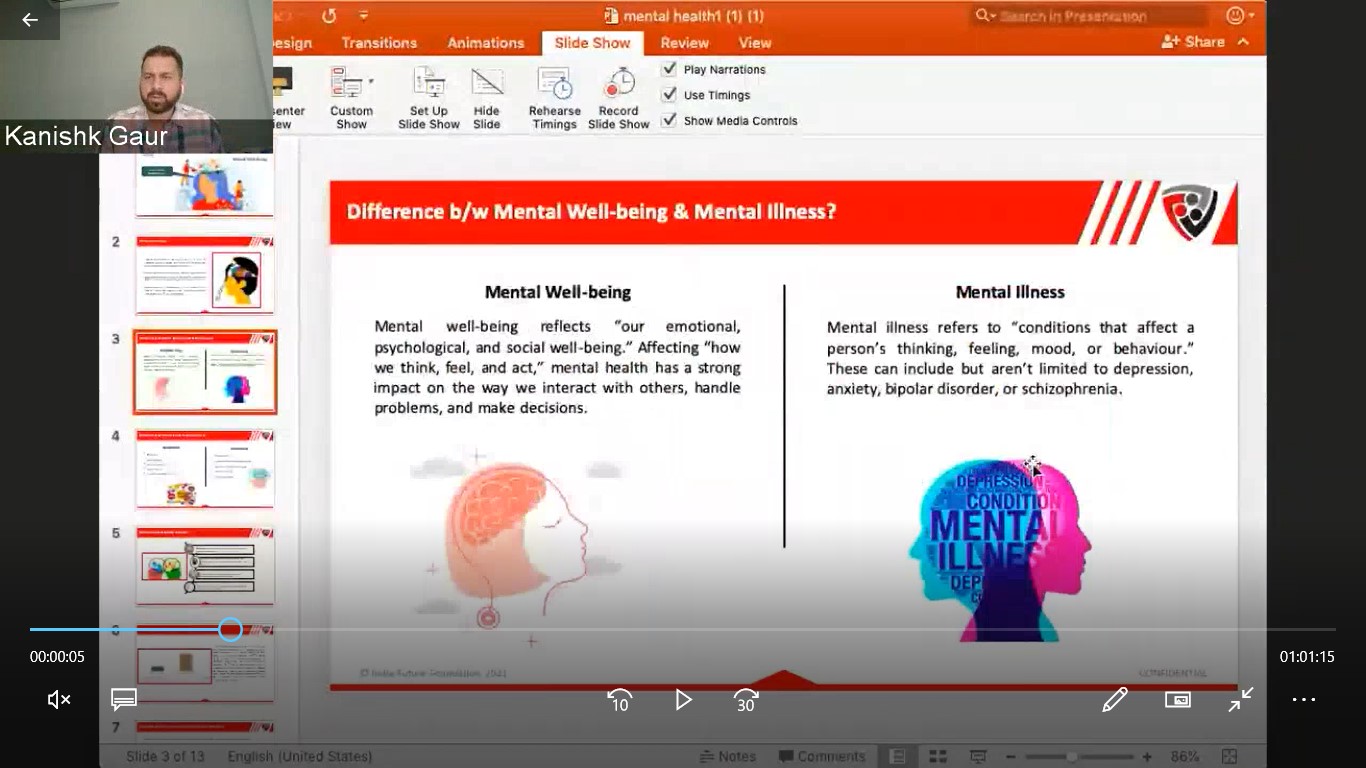
Task: Click the video progress bar scrubber handle
Action: pyautogui.click(x=230, y=629)
